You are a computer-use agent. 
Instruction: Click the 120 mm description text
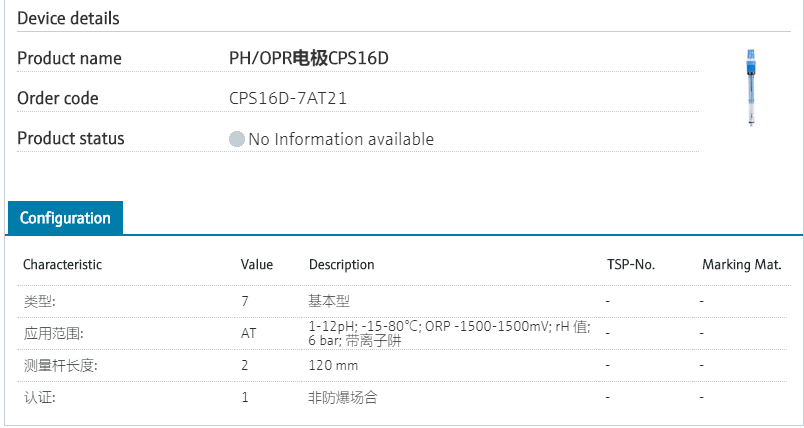(x=333, y=366)
